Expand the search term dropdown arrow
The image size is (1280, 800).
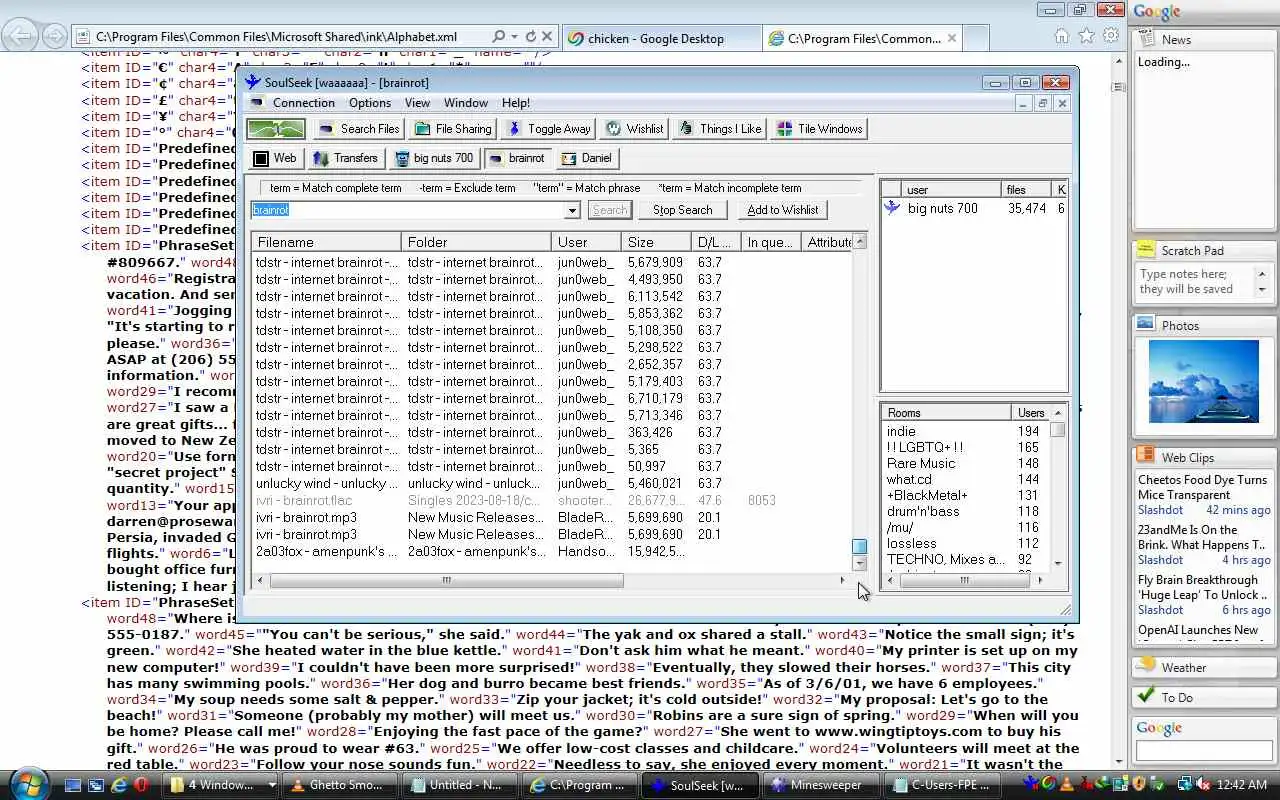tap(572, 210)
